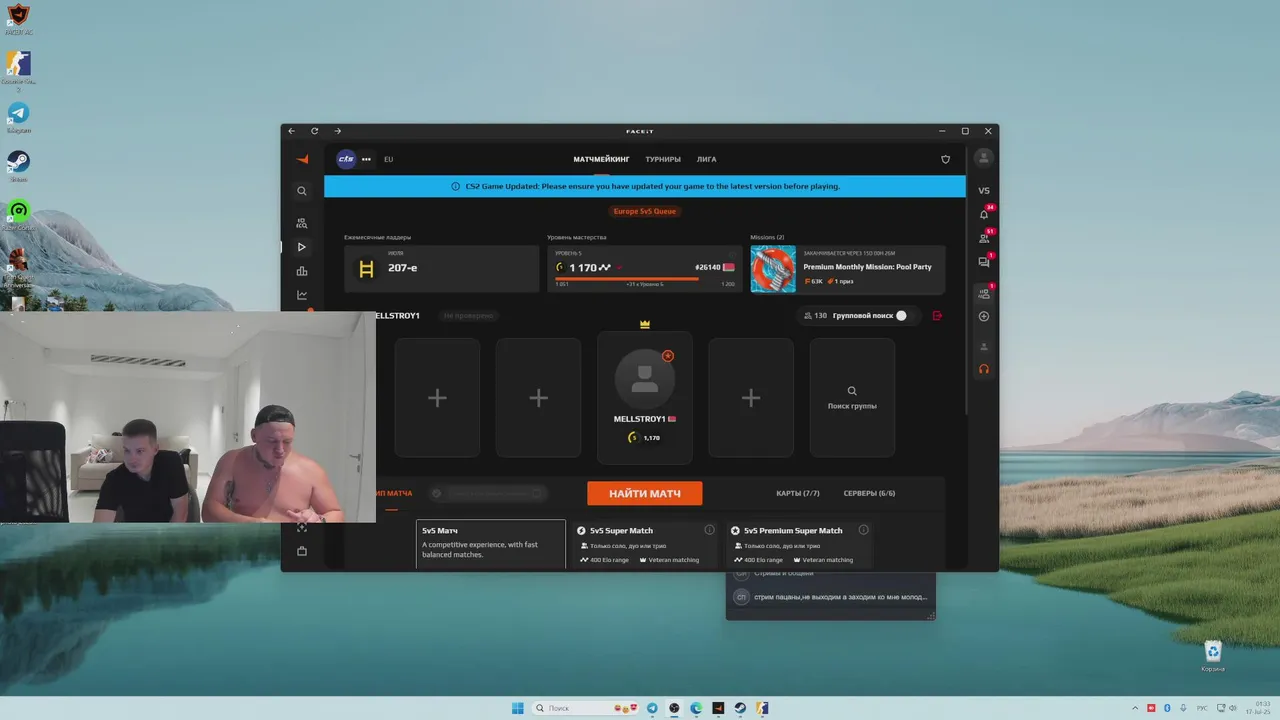Click the orange headphones icon
The height and width of the screenshot is (720, 1280).
(x=984, y=369)
